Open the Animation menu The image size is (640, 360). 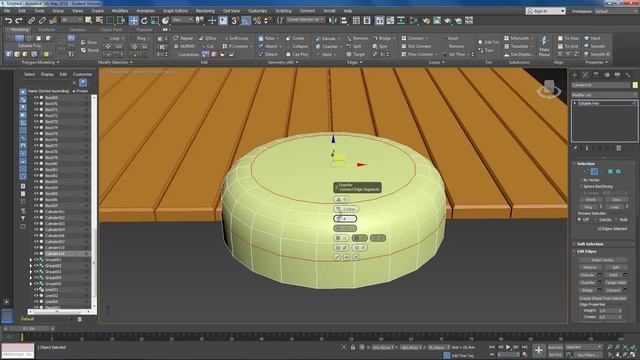click(x=146, y=11)
